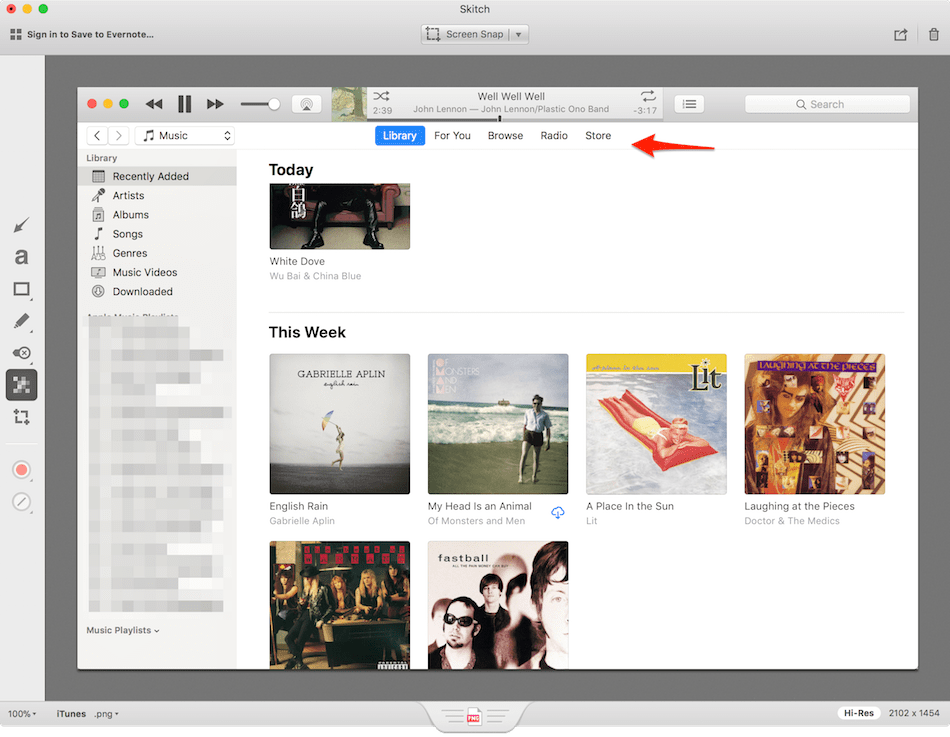Select the Marker drawing tool
Screen dimensions: 950x737
[21, 321]
